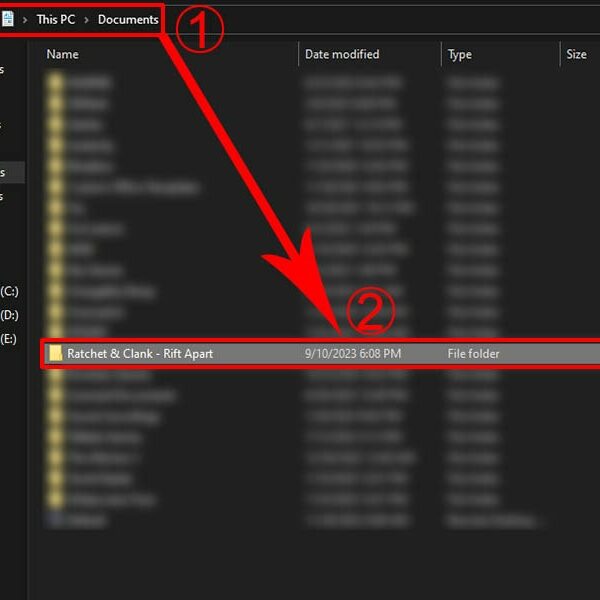Image resolution: width=600 pixels, height=600 pixels.
Task: Sort by the Name column header
Action: pyautogui.click(x=63, y=54)
